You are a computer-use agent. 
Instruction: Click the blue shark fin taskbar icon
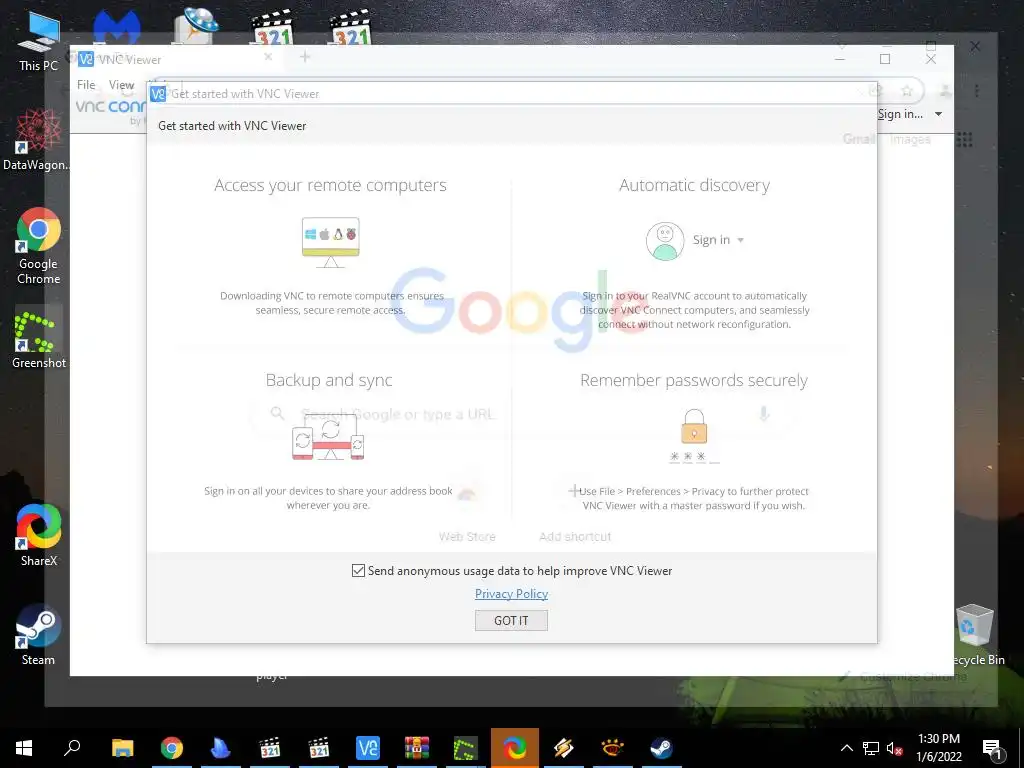tap(221, 748)
